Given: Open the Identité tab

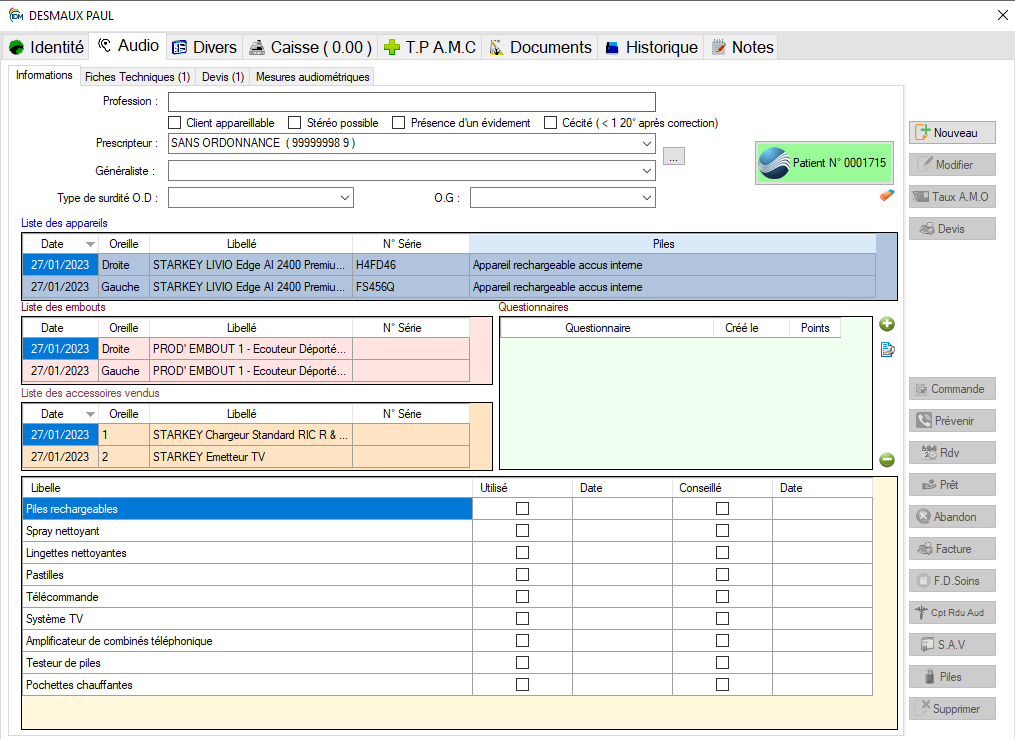Looking at the screenshot, I should click(x=46, y=47).
